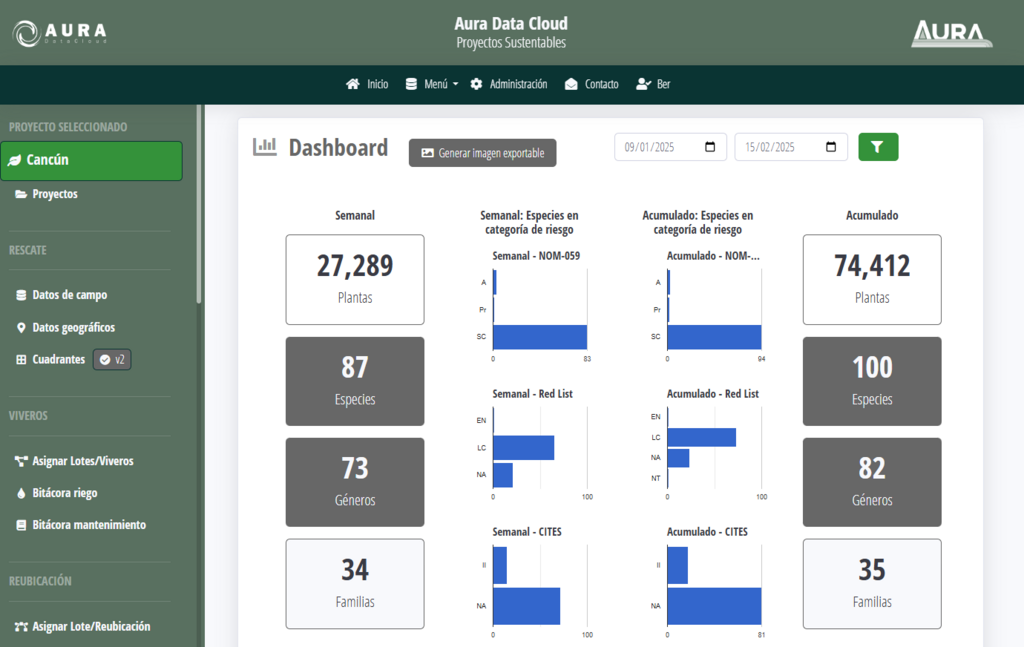Click the user icon beside Ber
Screen dimensions: 1024x647
(643, 84)
